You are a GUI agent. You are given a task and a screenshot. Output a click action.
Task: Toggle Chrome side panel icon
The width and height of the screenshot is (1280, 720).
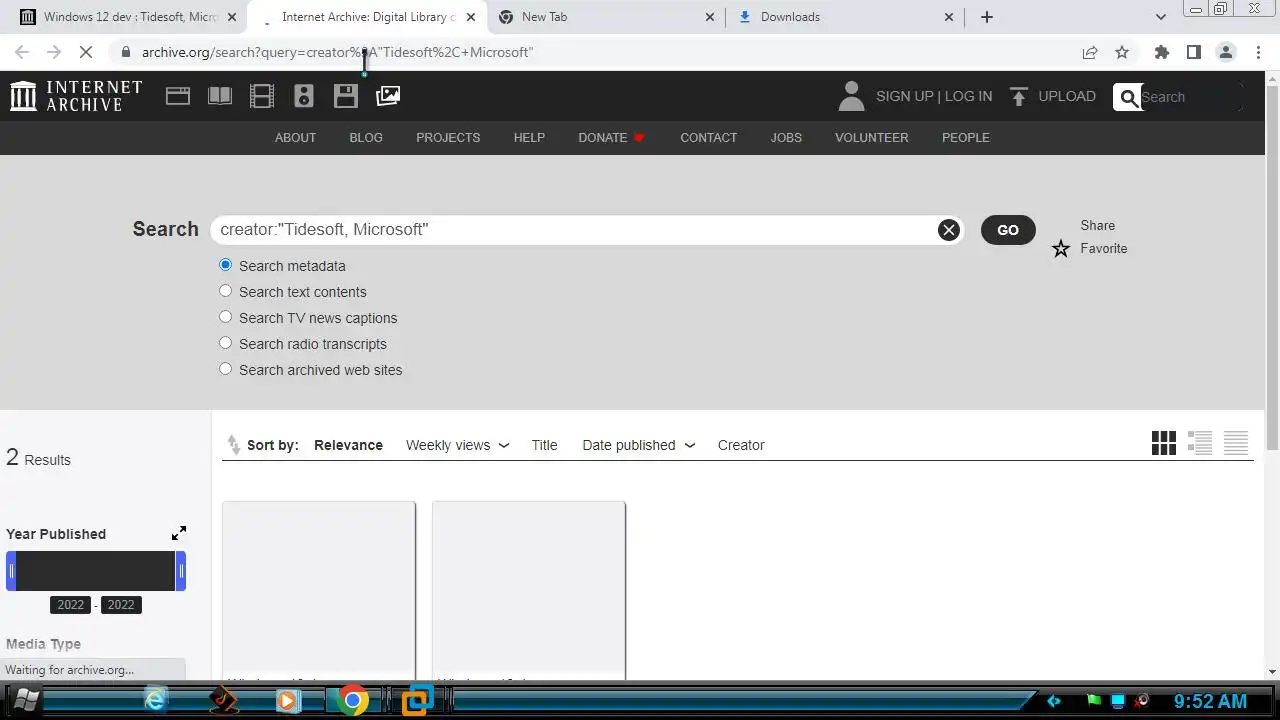[1193, 52]
